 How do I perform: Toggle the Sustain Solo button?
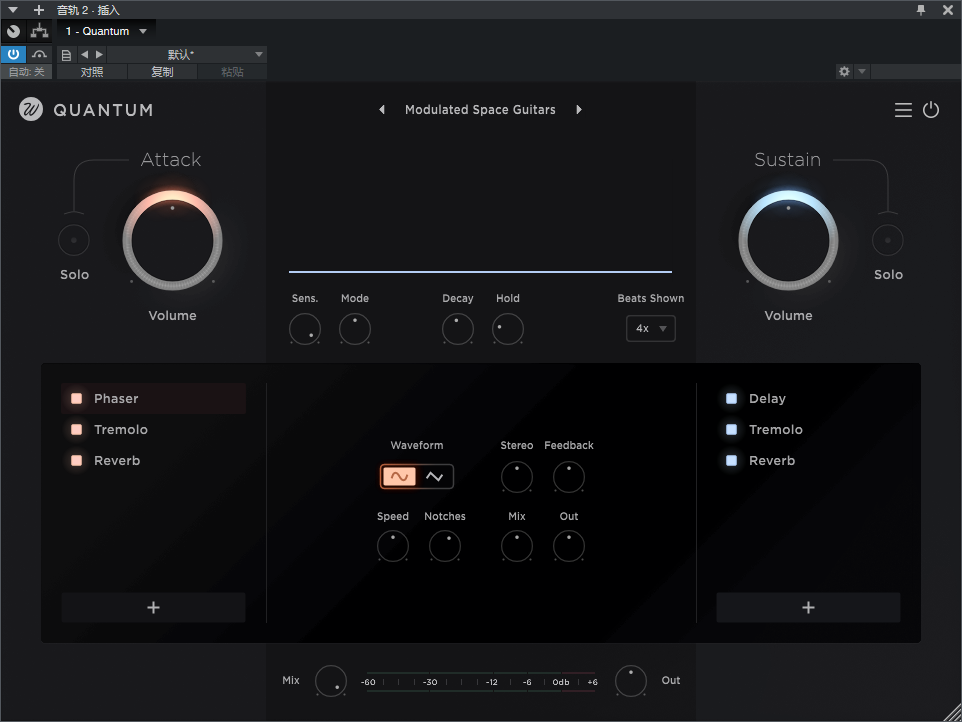click(x=888, y=240)
